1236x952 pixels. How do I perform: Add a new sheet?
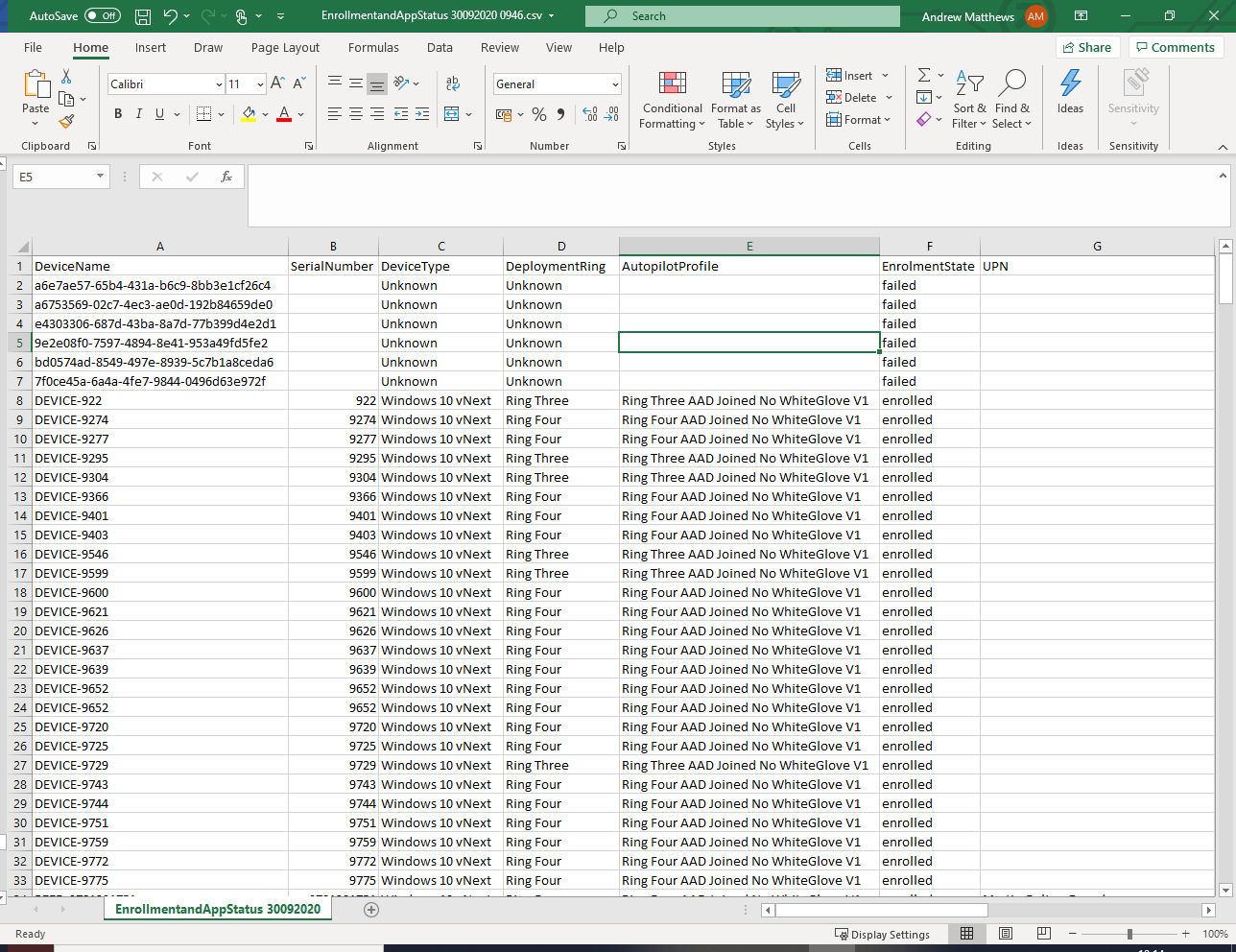[x=371, y=910]
